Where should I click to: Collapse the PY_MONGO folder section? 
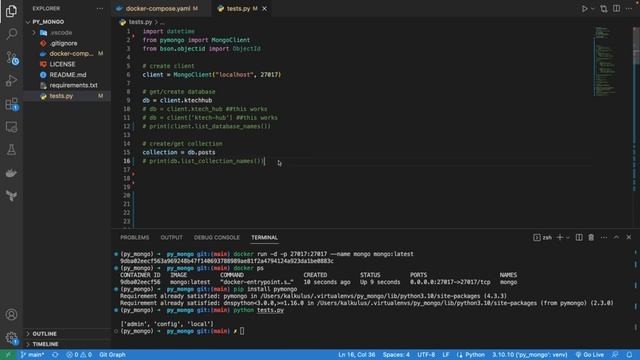click(48, 22)
